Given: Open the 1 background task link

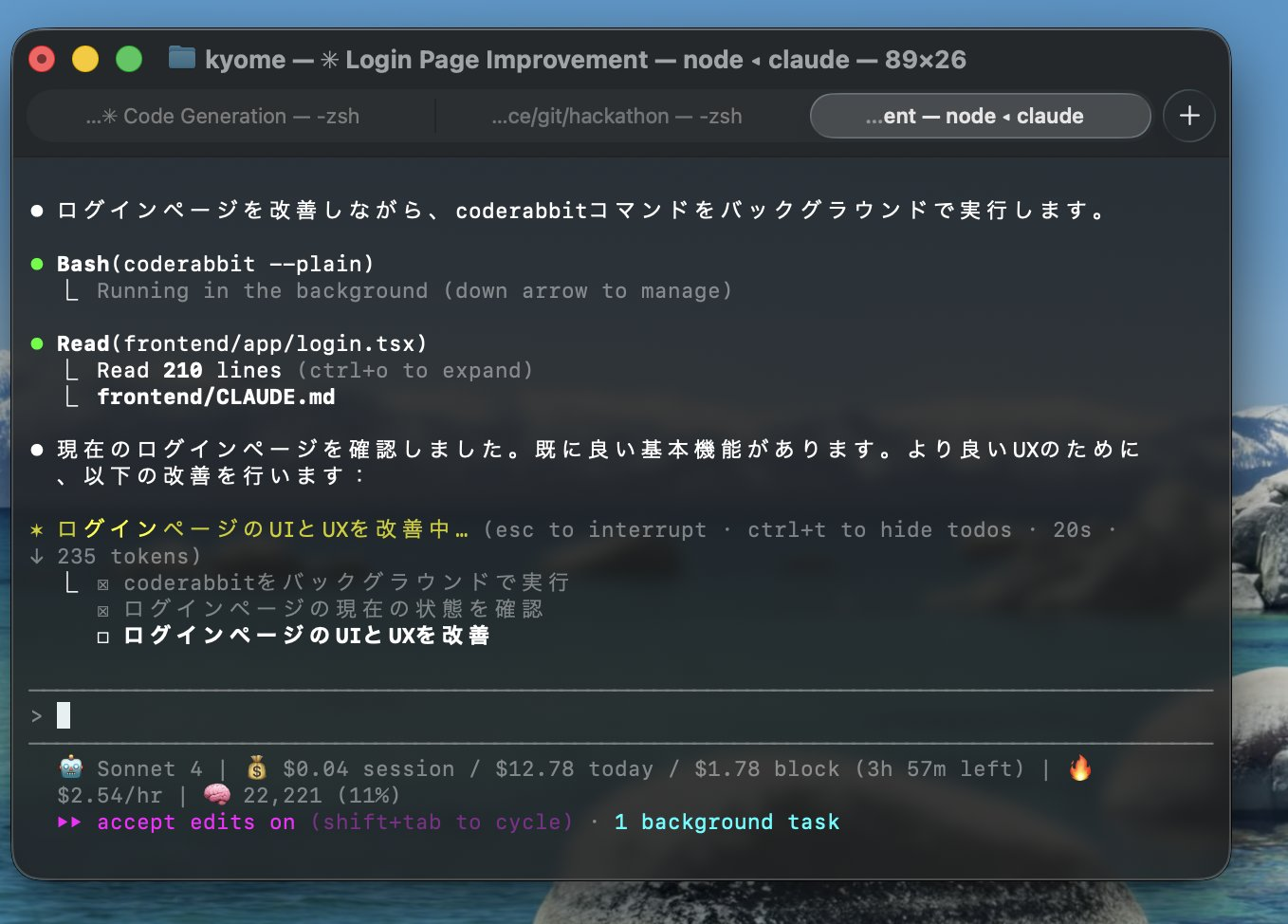Looking at the screenshot, I should (x=727, y=822).
